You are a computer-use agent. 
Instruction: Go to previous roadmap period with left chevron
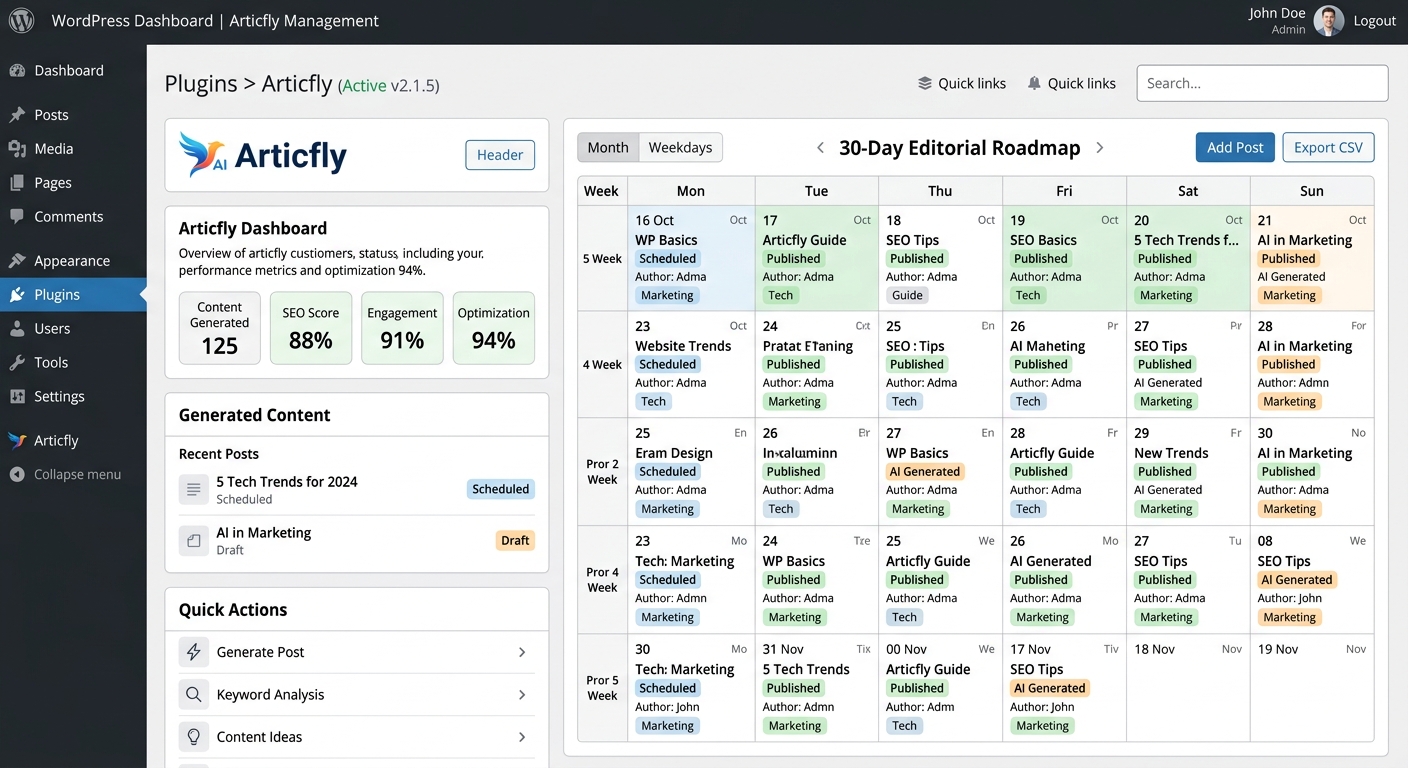(x=820, y=148)
